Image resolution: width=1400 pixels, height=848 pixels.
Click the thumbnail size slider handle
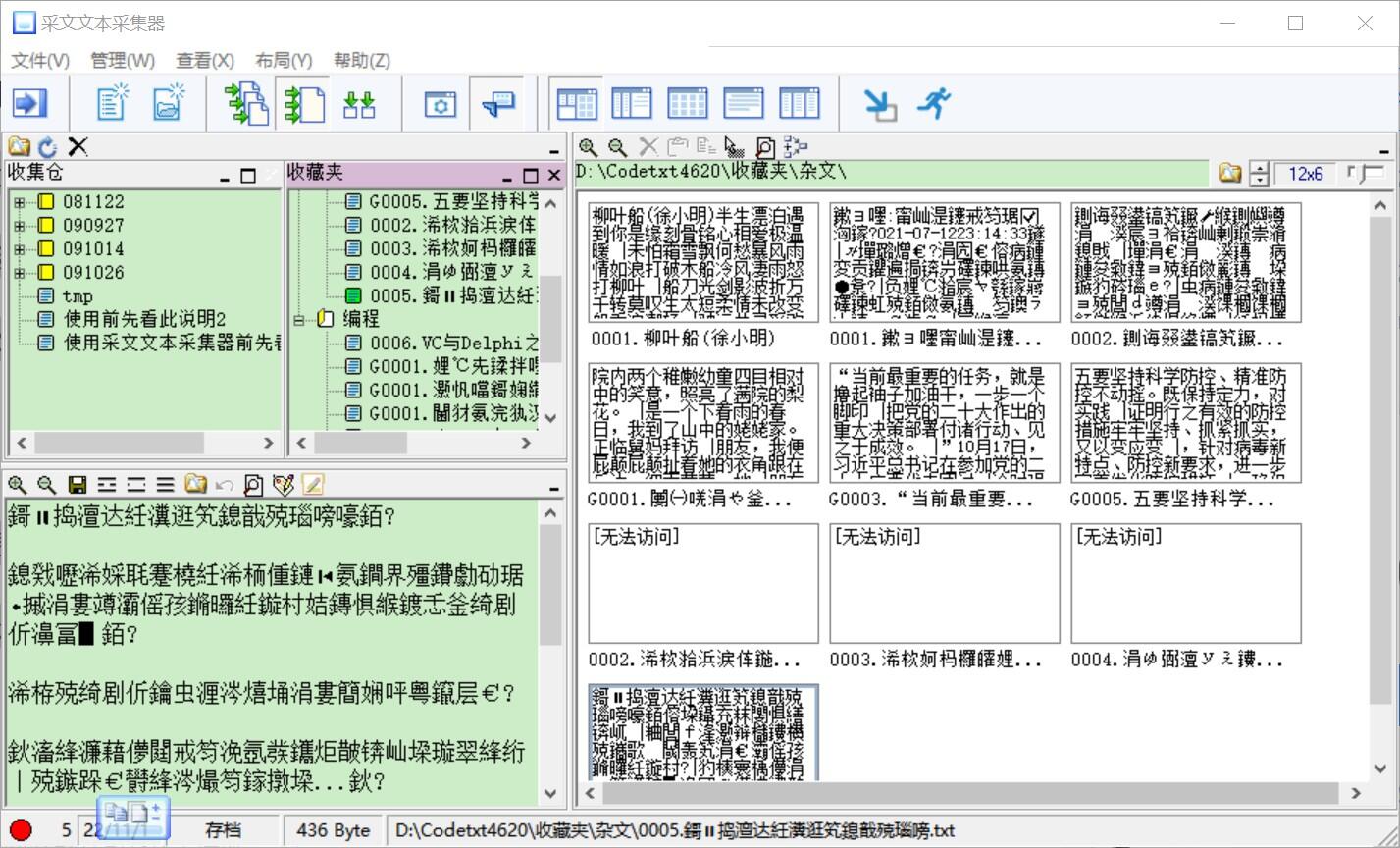(1365, 175)
